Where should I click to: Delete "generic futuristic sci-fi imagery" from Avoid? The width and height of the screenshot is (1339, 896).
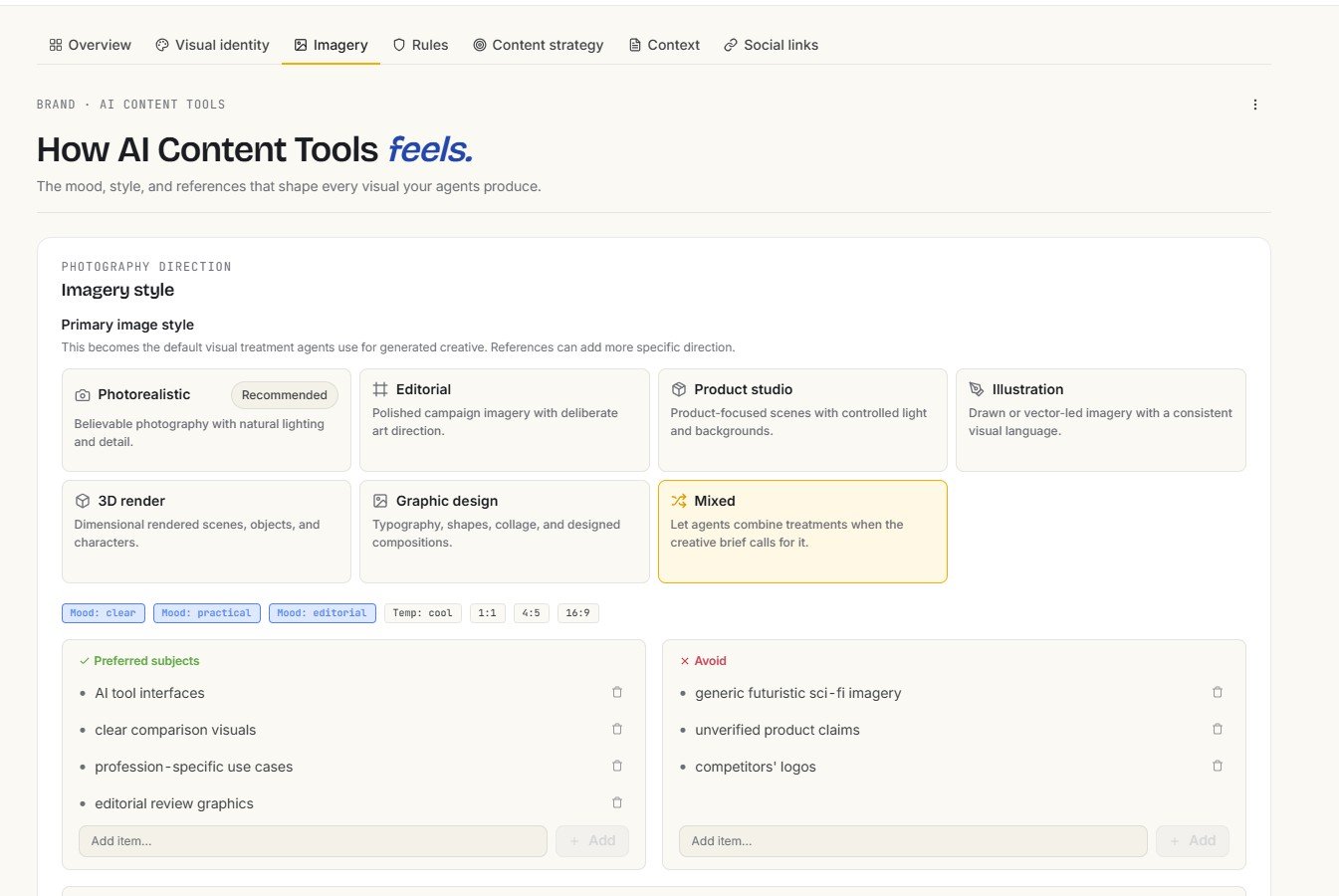click(1218, 693)
